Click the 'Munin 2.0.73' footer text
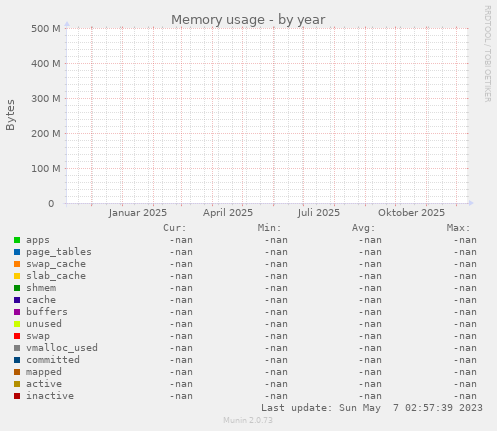 (248, 420)
